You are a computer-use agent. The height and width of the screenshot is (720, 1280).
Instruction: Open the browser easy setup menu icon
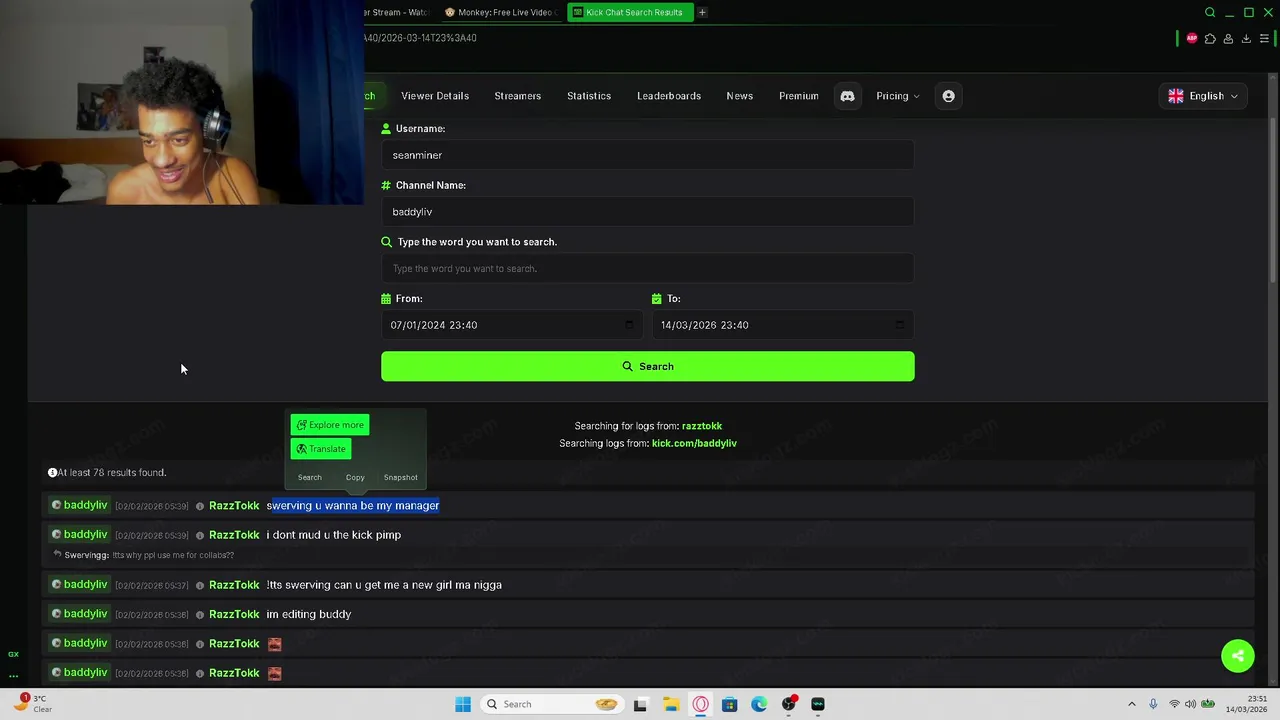[1264, 38]
